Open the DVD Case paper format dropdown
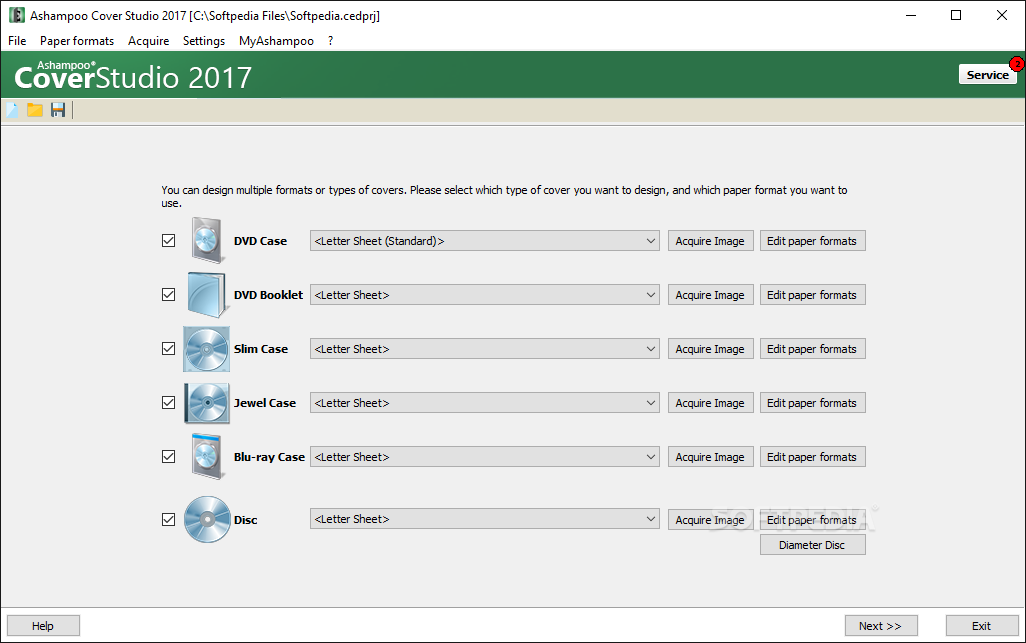This screenshot has width=1026, height=643. tap(484, 241)
